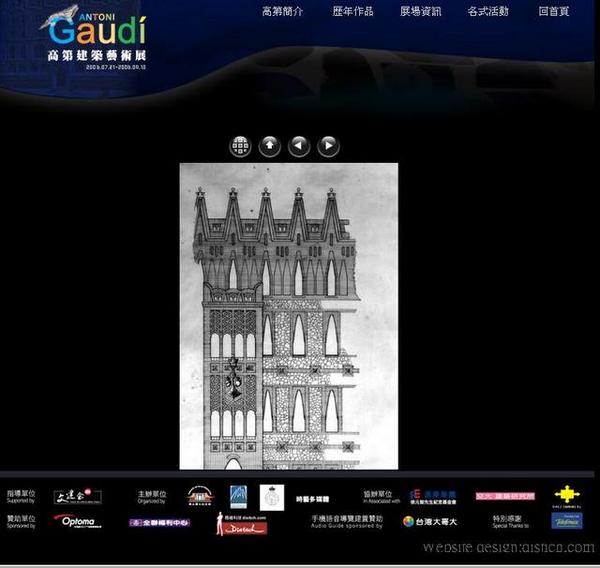Click the white square crest logo
Screen dimensions: 600x568
pos(272,498)
